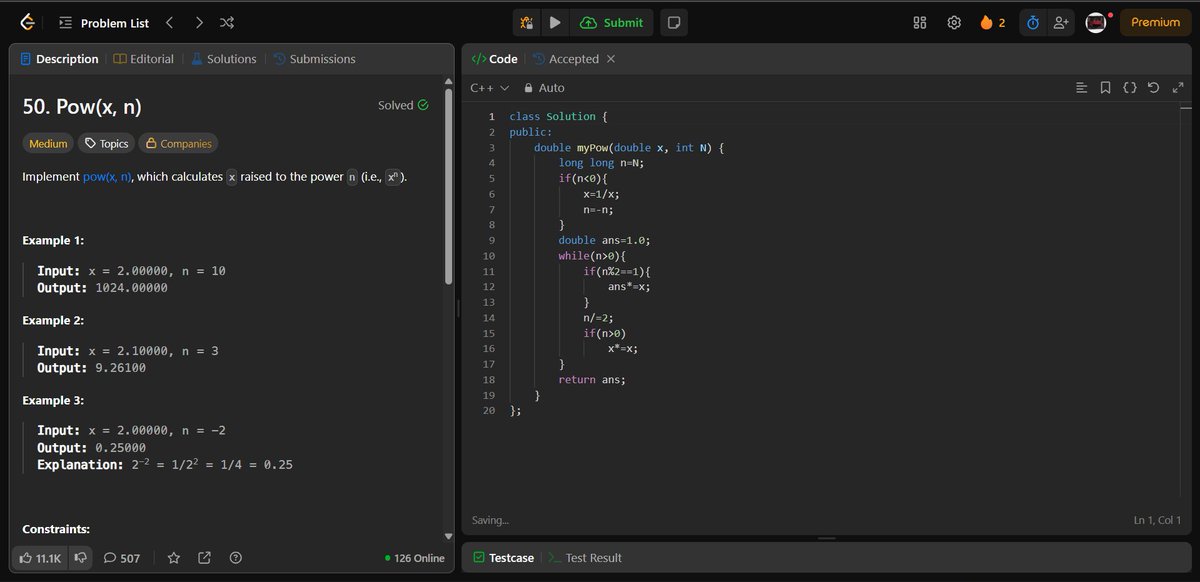Image resolution: width=1200 pixels, height=582 pixels.
Task: Run the code using the play icon
Action: coord(556,22)
